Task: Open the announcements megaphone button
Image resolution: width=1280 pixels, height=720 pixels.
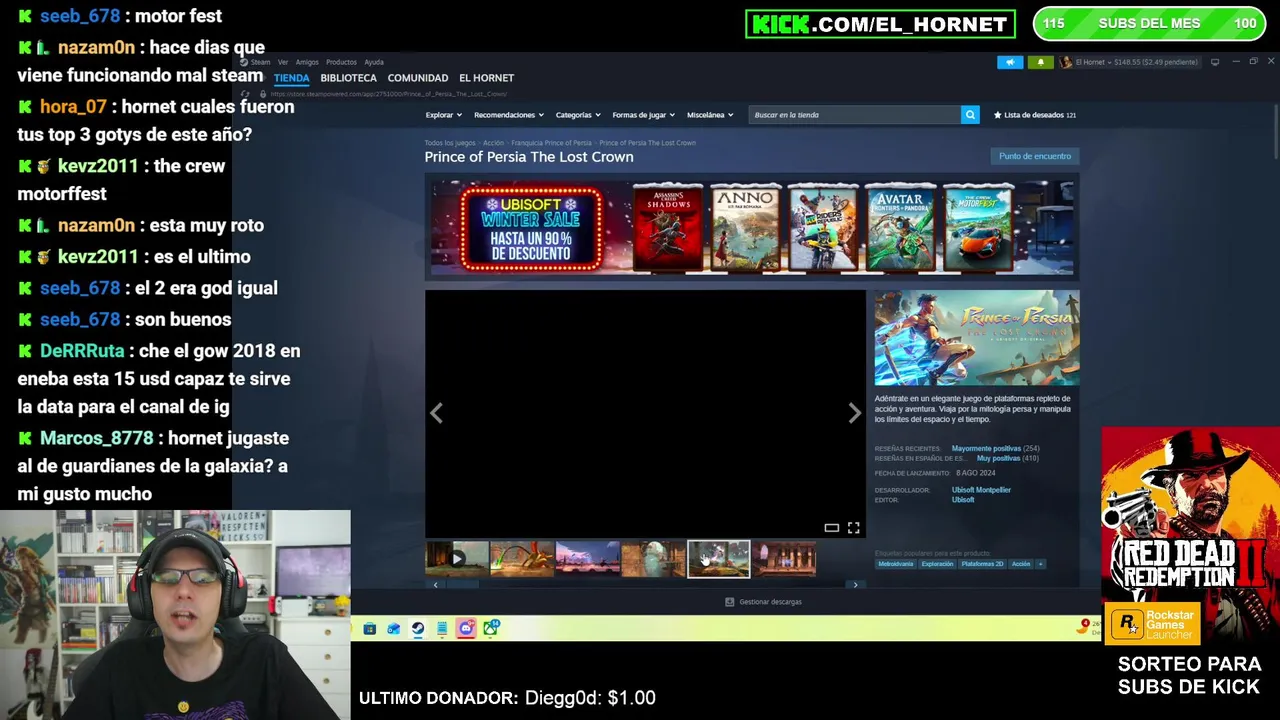Action: [x=1010, y=62]
